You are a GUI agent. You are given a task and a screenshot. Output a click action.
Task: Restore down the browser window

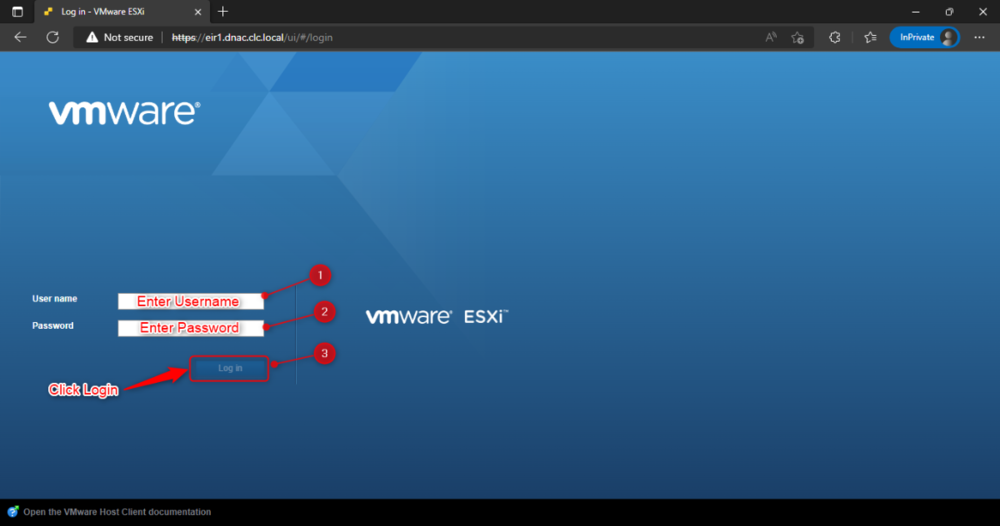point(950,11)
